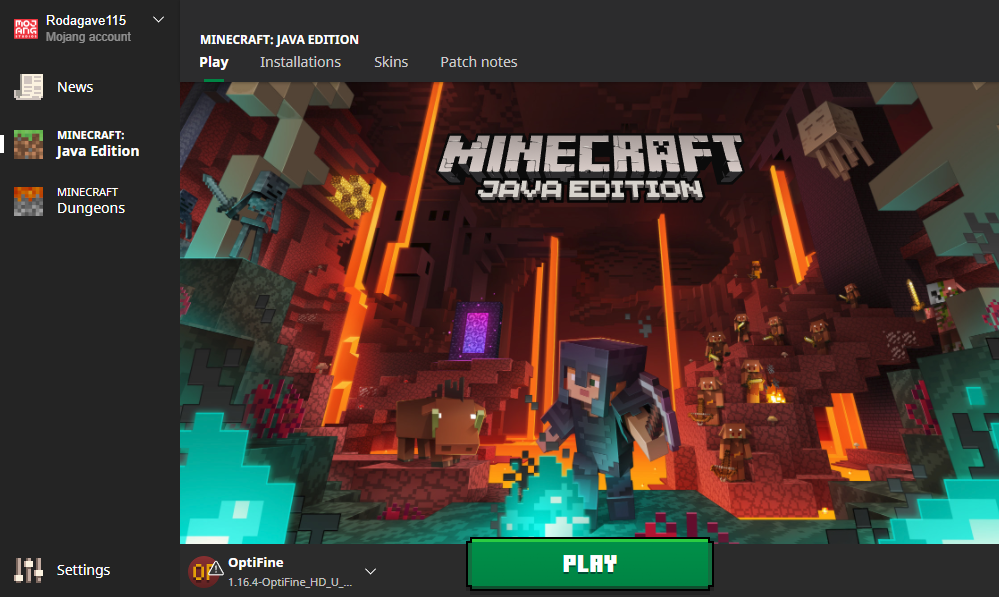
Task: Open the Settings sliders icon
Action: (28, 570)
